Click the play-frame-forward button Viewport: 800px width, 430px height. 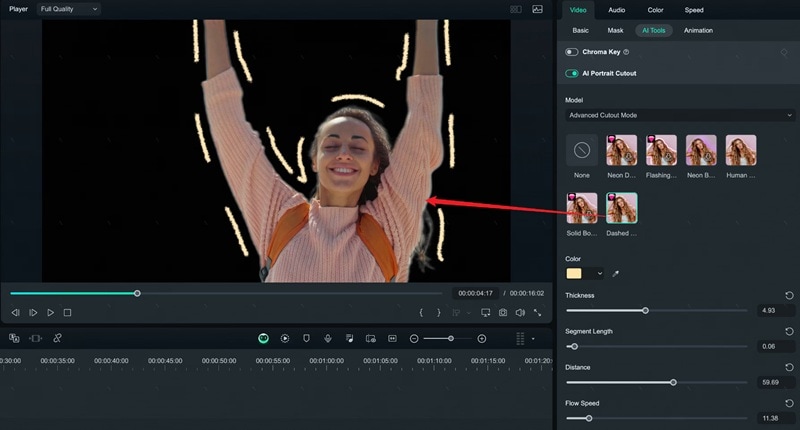tap(33, 313)
